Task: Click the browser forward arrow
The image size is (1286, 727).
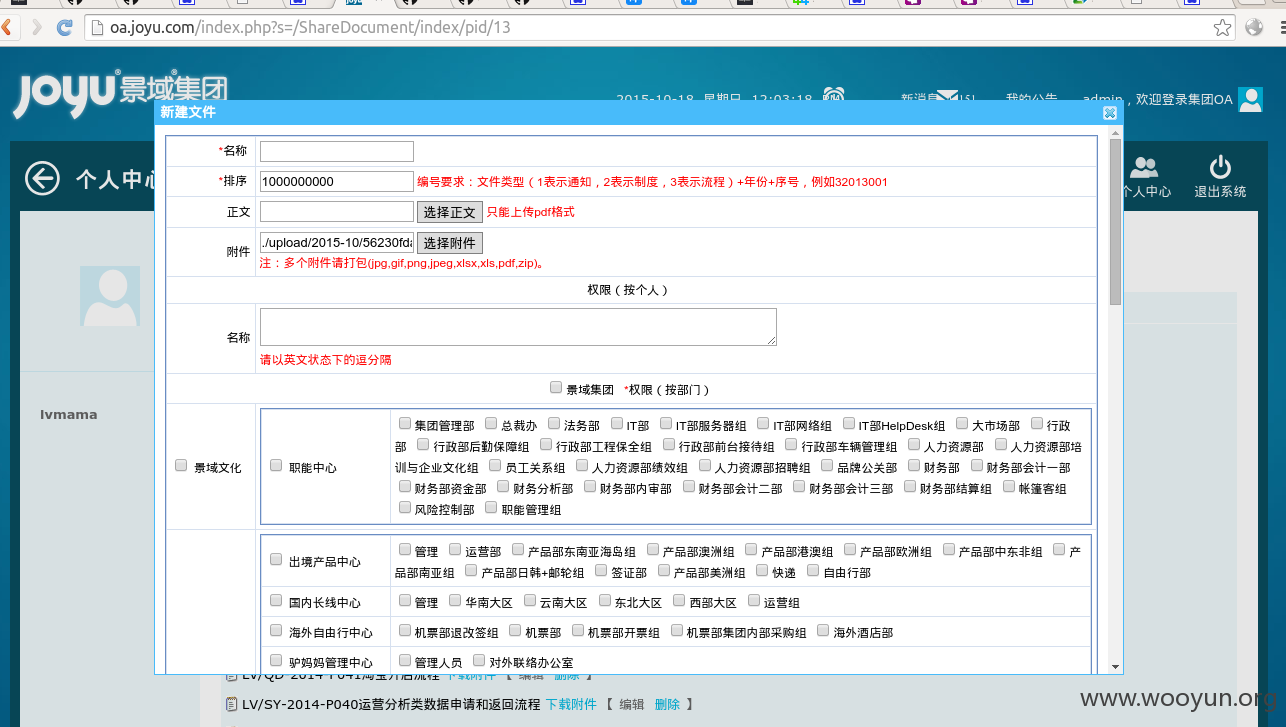Action: tap(38, 27)
